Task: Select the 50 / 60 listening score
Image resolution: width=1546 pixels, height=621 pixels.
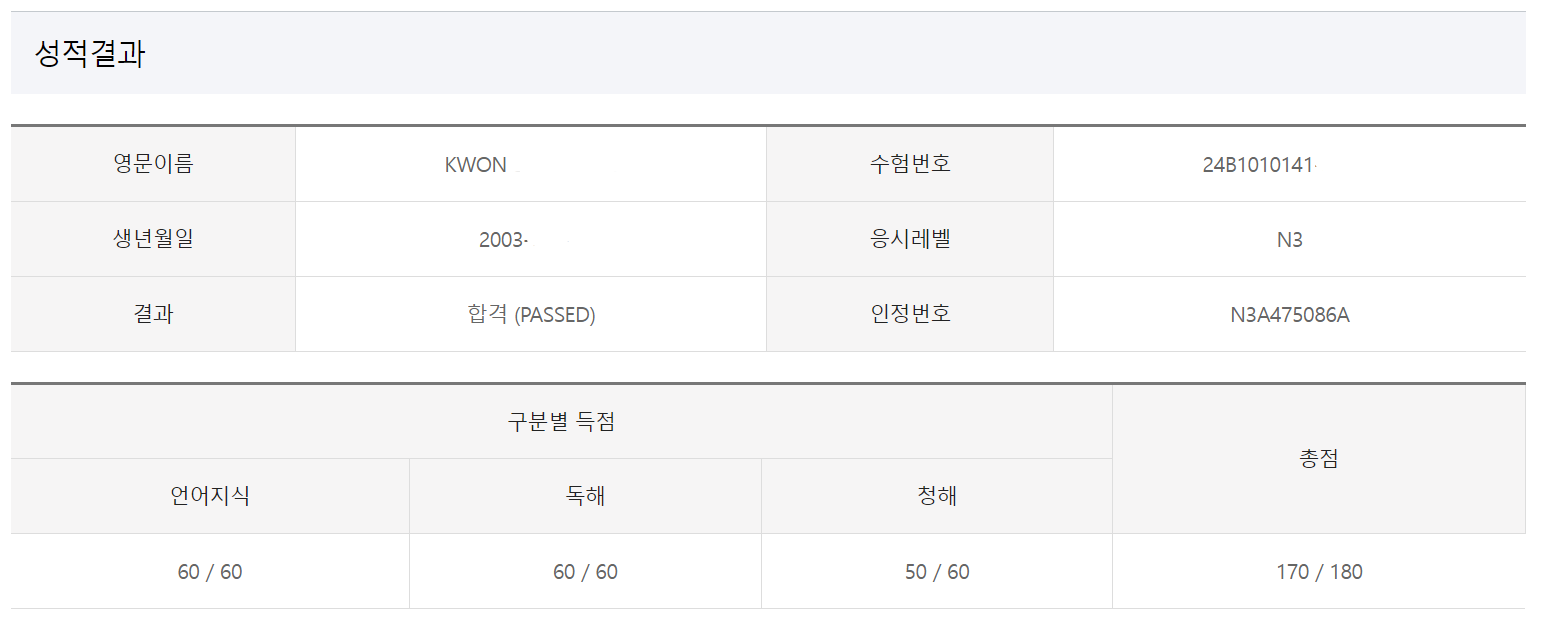Action: (x=937, y=572)
